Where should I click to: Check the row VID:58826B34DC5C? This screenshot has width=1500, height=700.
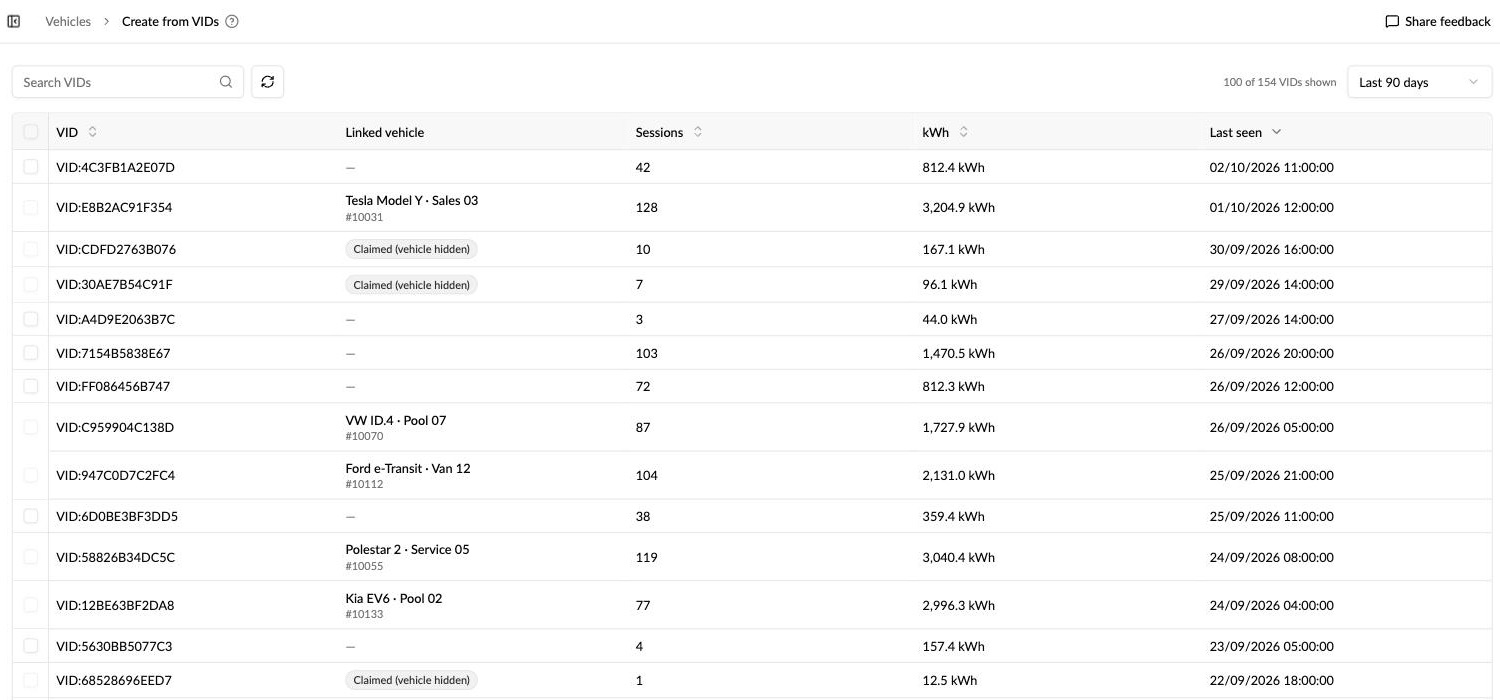tap(31, 557)
